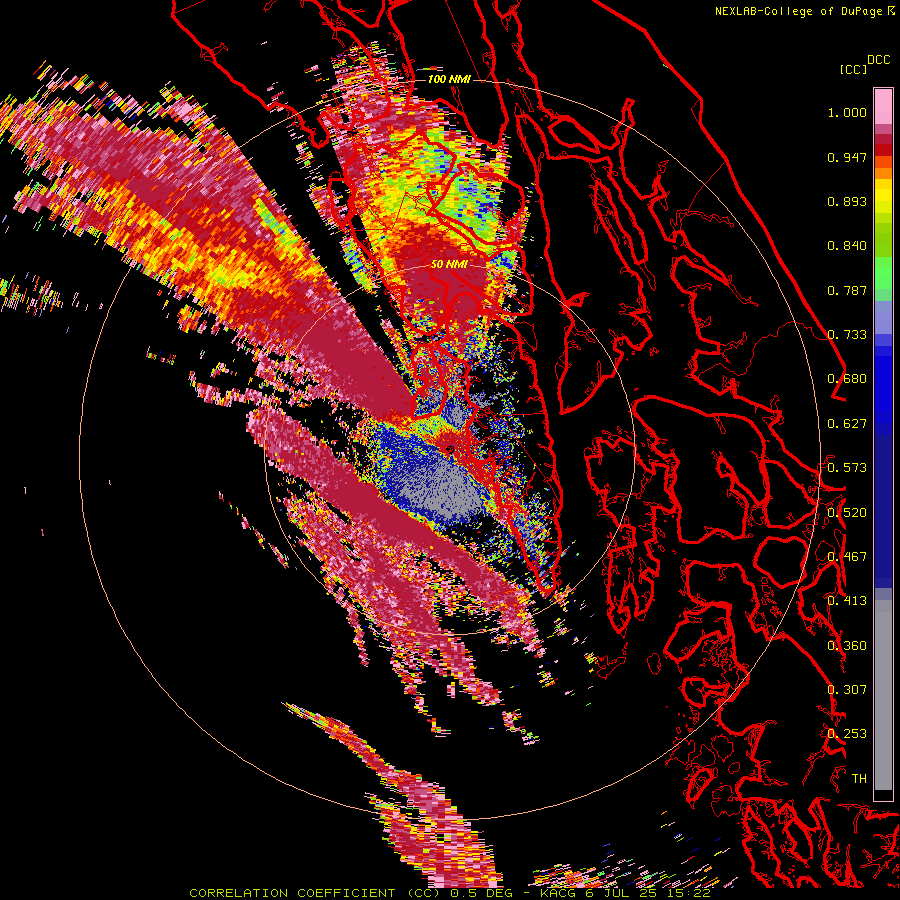Select the 0.467 scale value

[x=847, y=557]
